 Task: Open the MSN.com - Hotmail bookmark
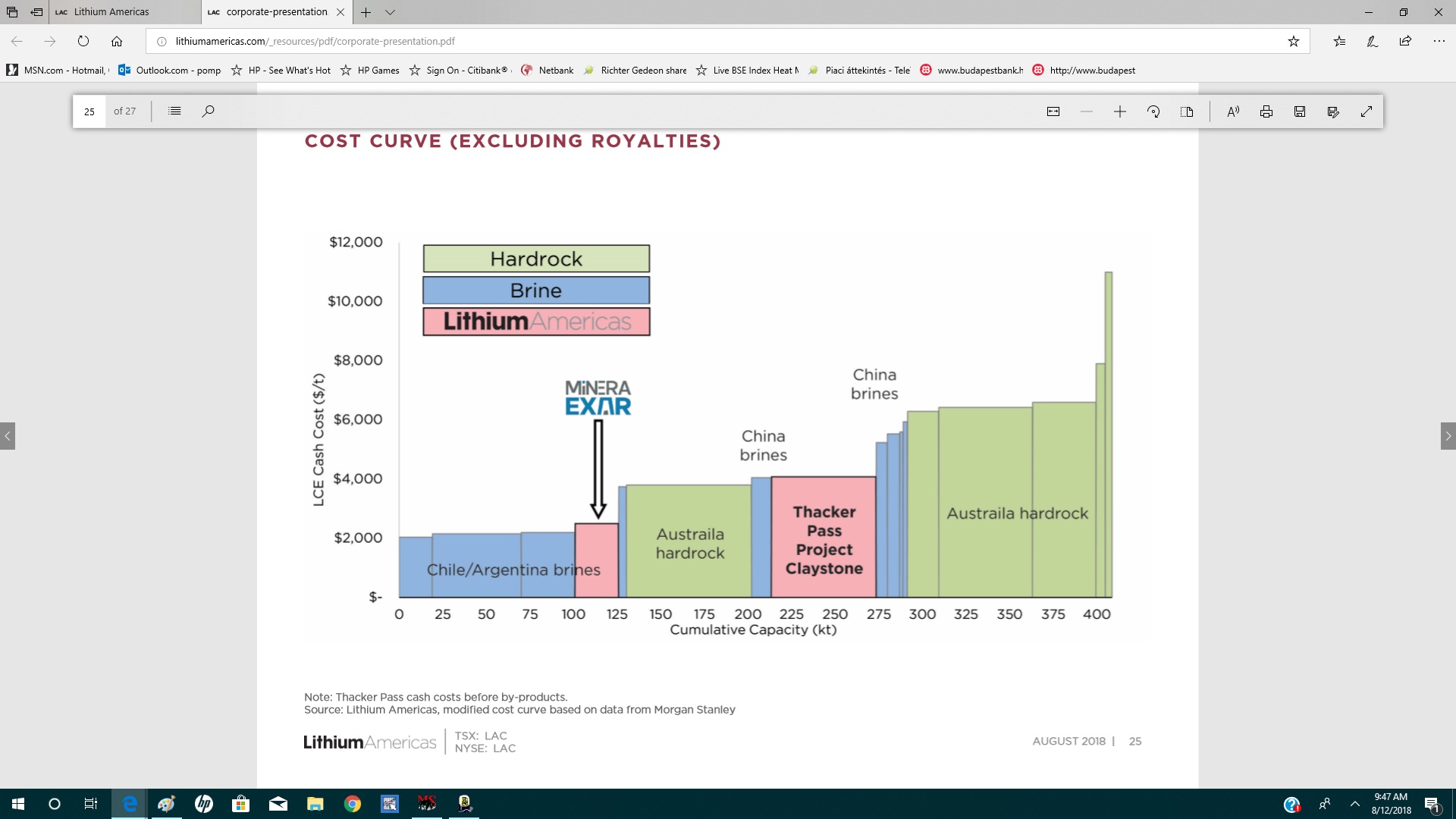coord(58,70)
